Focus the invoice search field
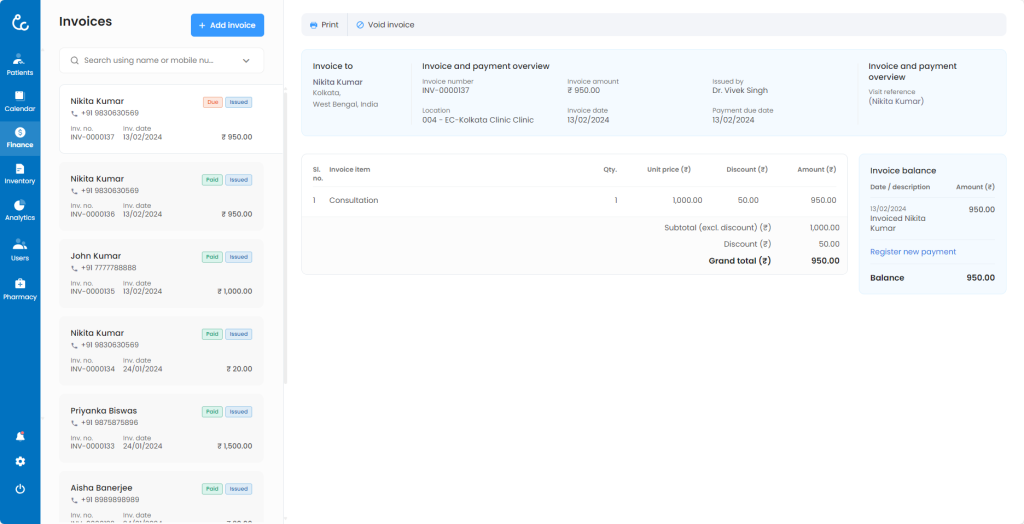This screenshot has width=1024, height=524. 150,60
